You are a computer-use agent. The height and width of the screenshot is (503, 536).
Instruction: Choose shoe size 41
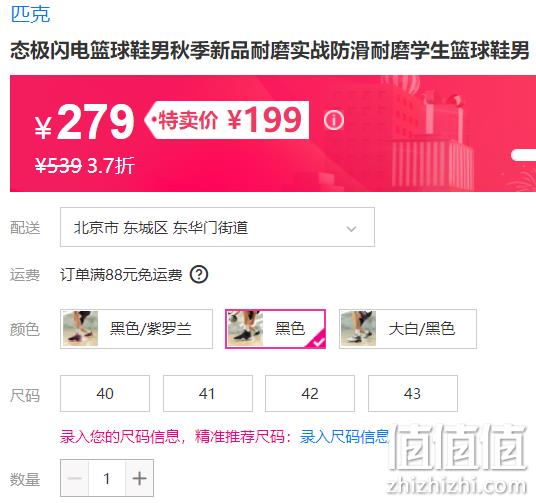(208, 394)
